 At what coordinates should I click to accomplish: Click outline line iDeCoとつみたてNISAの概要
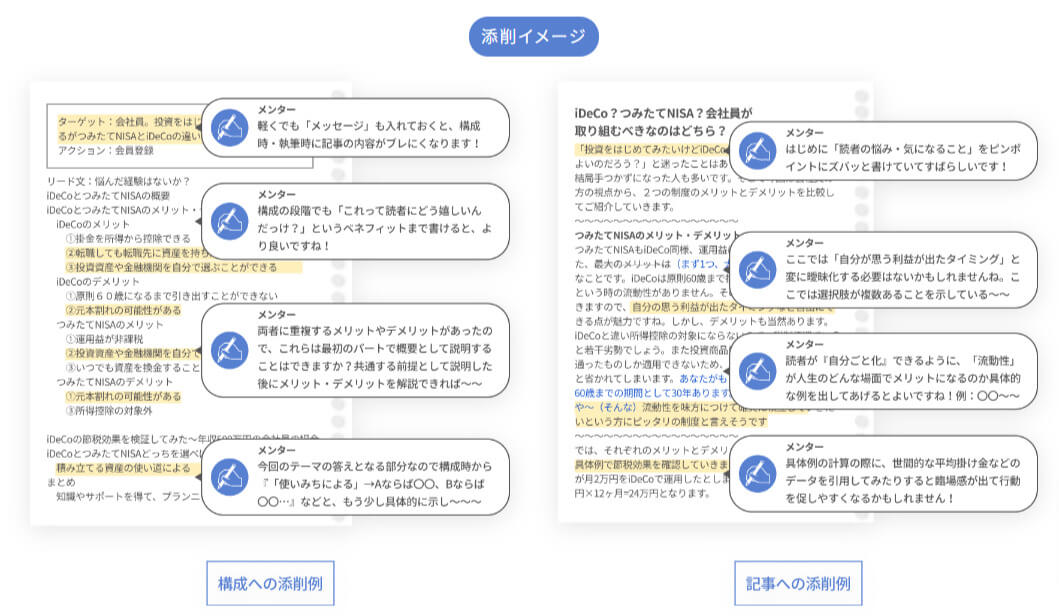click(x=108, y=195)
